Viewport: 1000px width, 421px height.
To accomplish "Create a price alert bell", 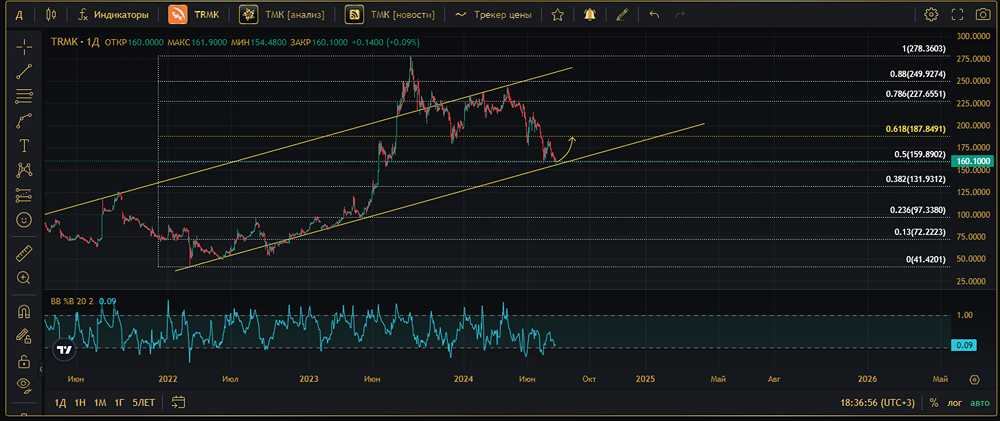I will click(590, 14).
